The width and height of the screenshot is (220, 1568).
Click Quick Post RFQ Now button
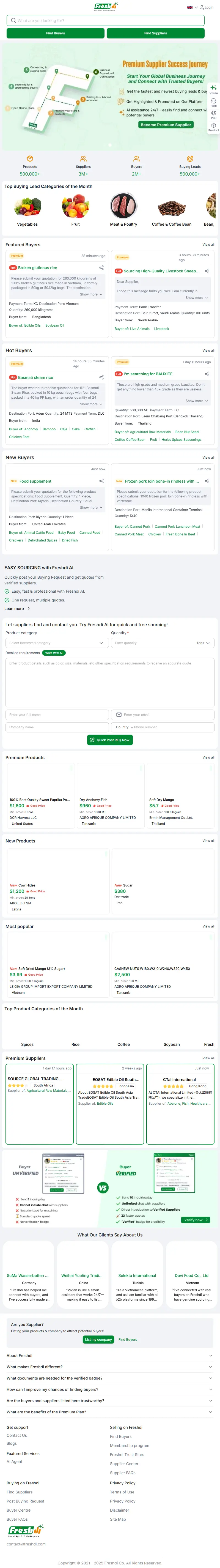point(110,740)
